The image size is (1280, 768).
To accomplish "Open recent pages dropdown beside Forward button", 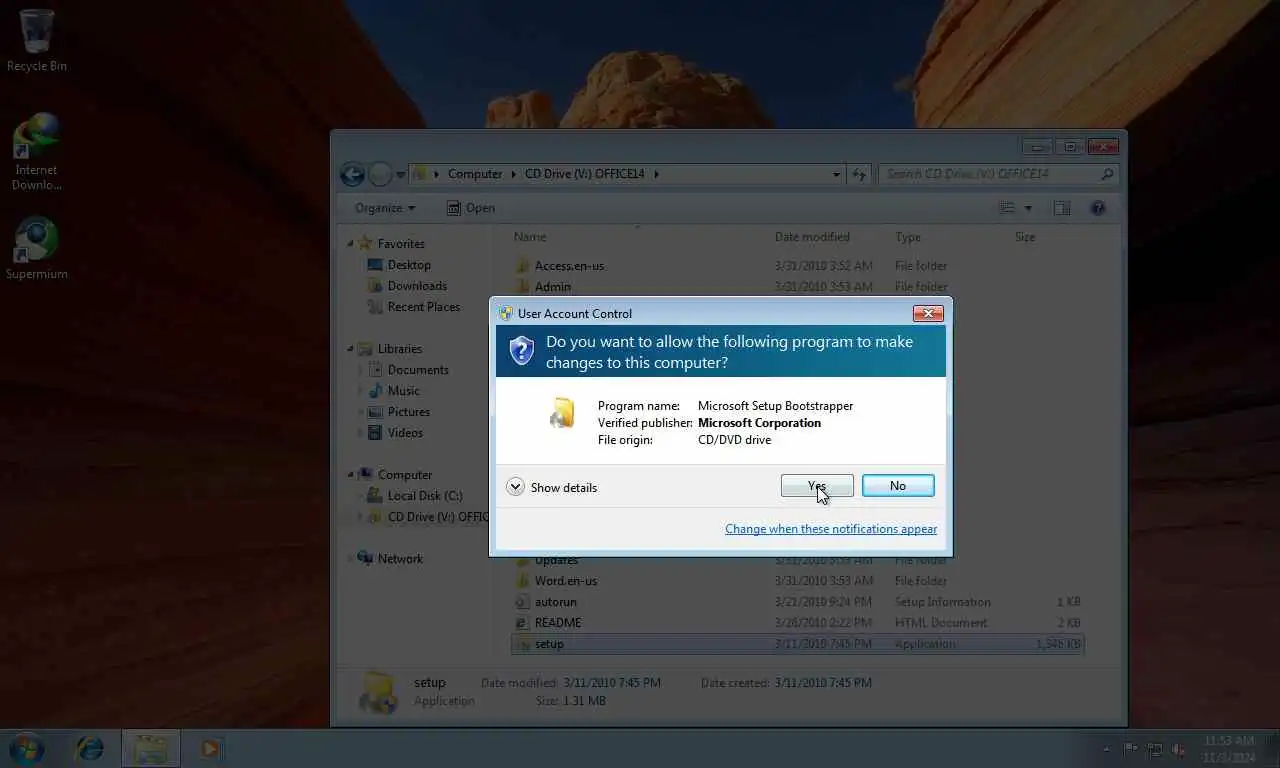I will tap(401, 174).
